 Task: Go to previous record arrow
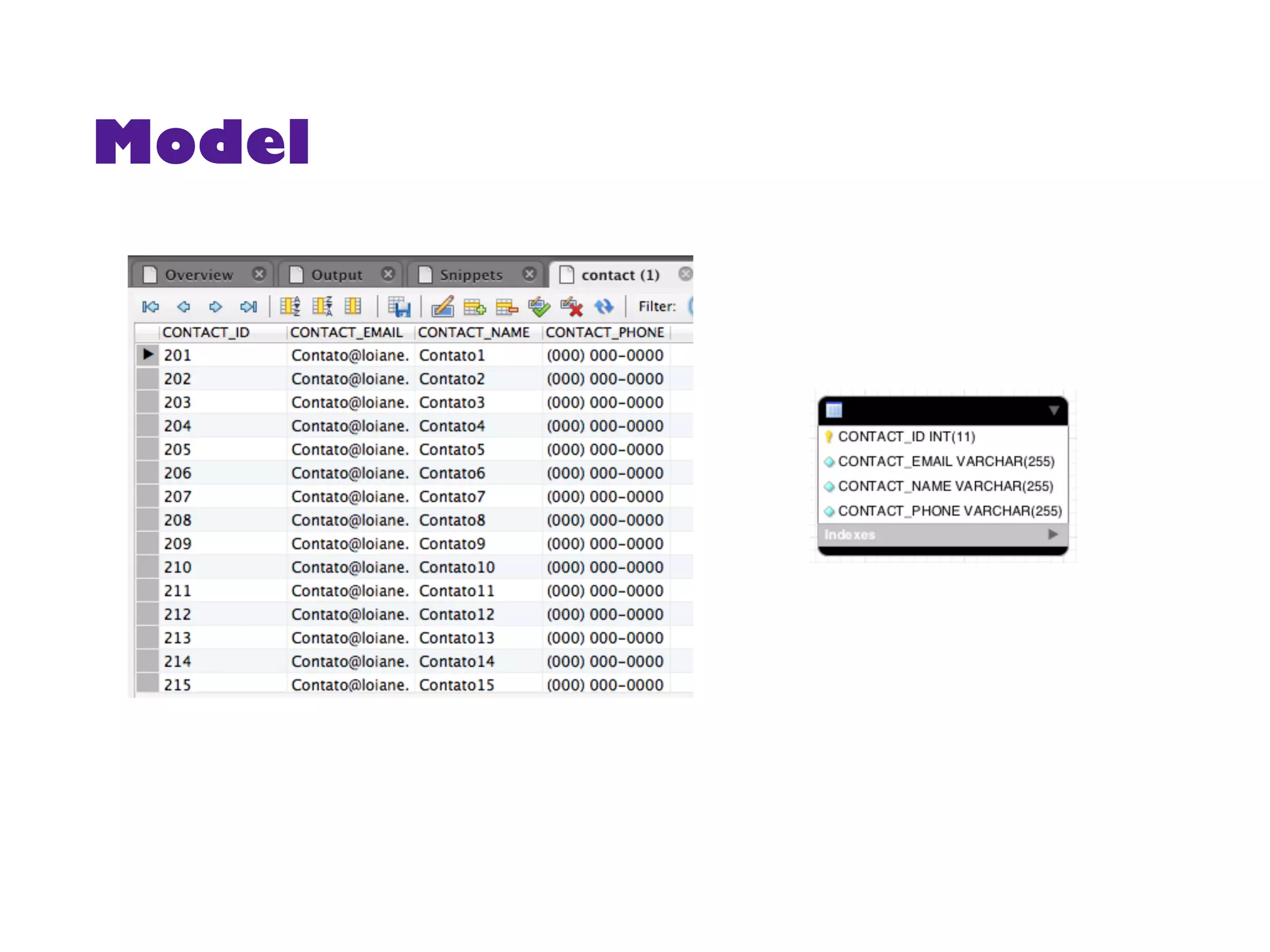tap(184, 307)
